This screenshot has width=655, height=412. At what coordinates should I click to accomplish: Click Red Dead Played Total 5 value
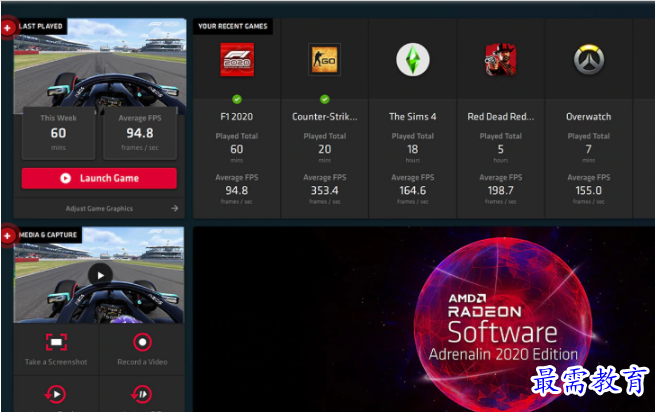(x=500, y=149)
